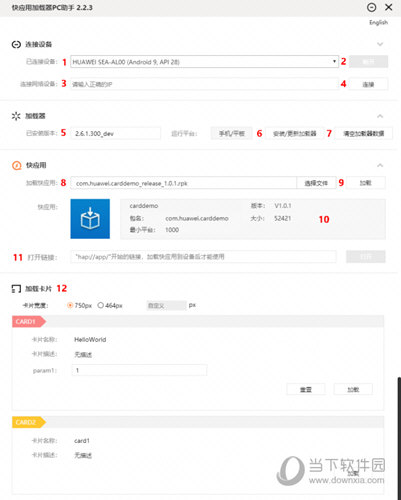Click 安装/更新加载器 button

point(295,134)
